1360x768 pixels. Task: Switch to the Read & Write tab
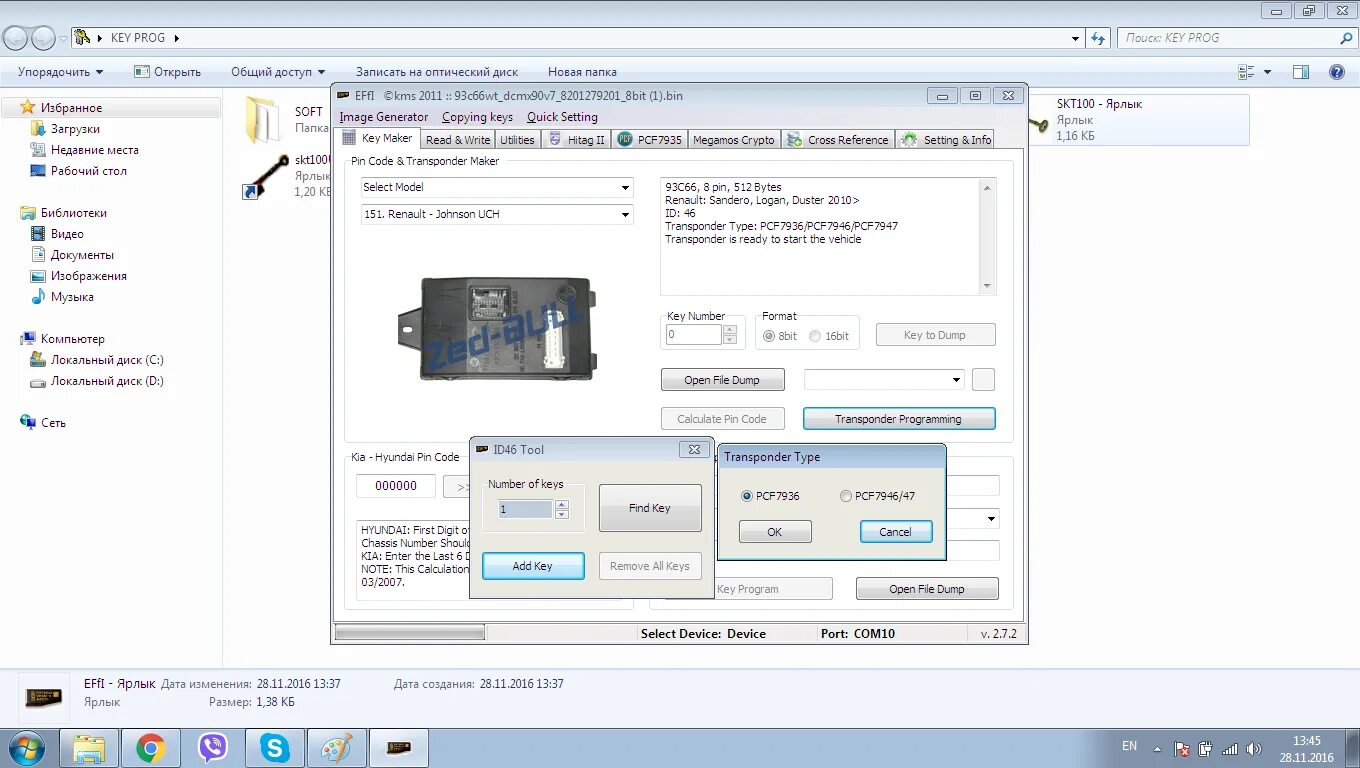pos(457,140)
